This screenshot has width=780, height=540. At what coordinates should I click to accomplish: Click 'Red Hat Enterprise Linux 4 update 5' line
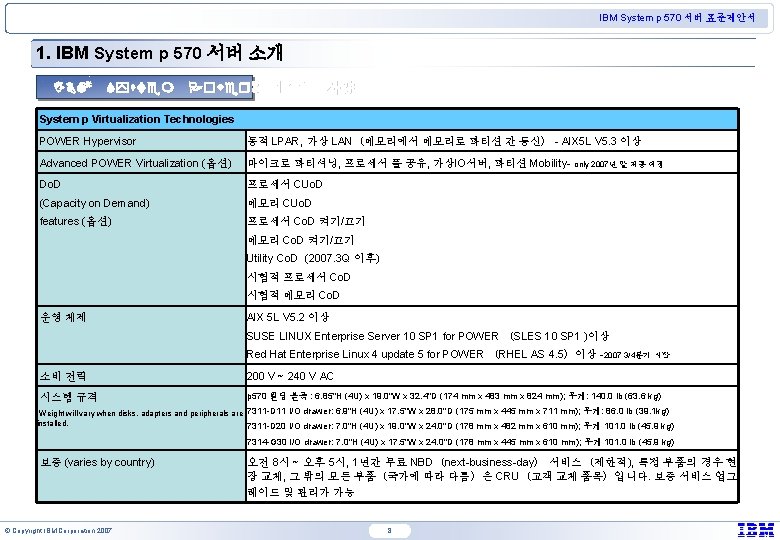458,355
